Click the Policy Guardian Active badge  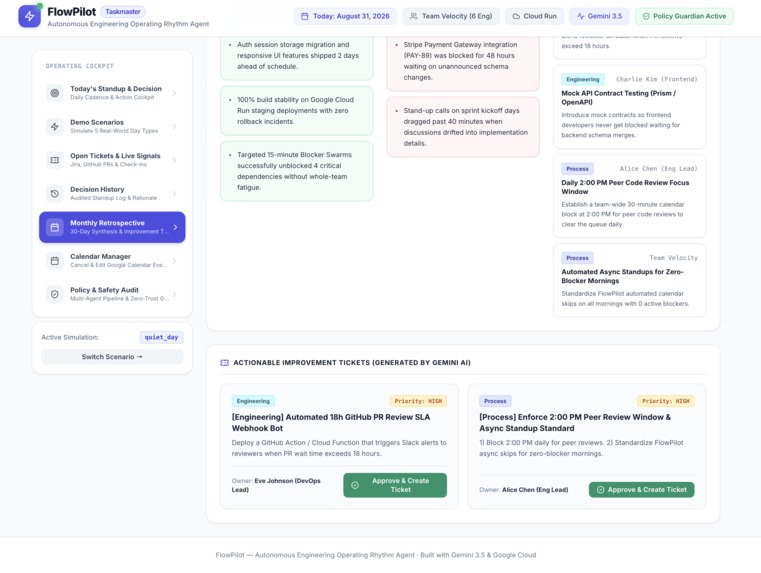[684, 16]
